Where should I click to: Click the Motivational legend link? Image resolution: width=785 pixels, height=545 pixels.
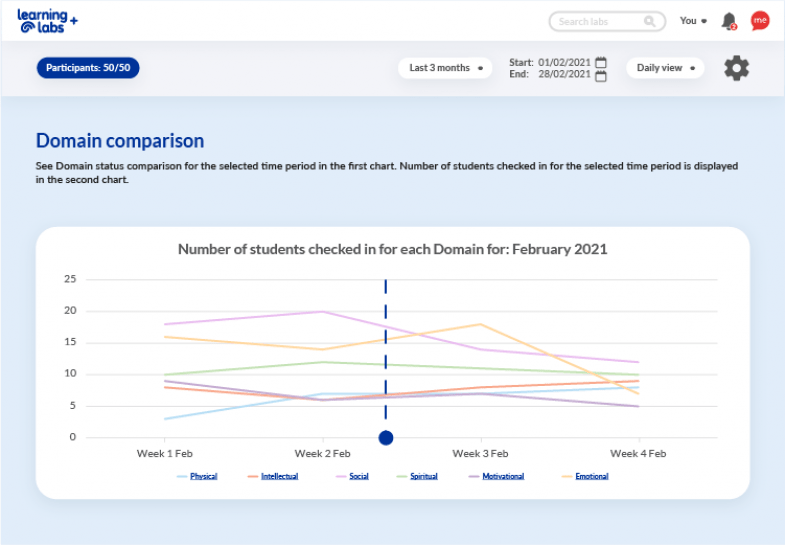[503, 476]
